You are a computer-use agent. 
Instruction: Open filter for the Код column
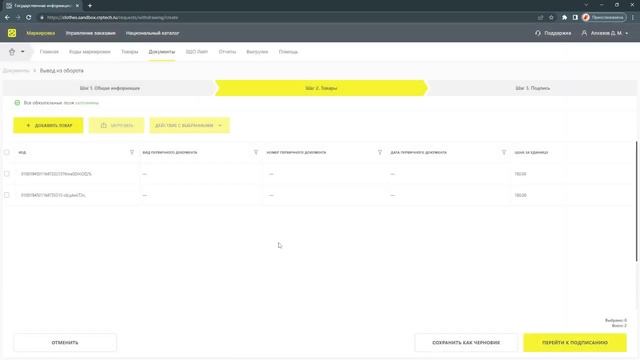pyautogui.click(x=132, y=152)
